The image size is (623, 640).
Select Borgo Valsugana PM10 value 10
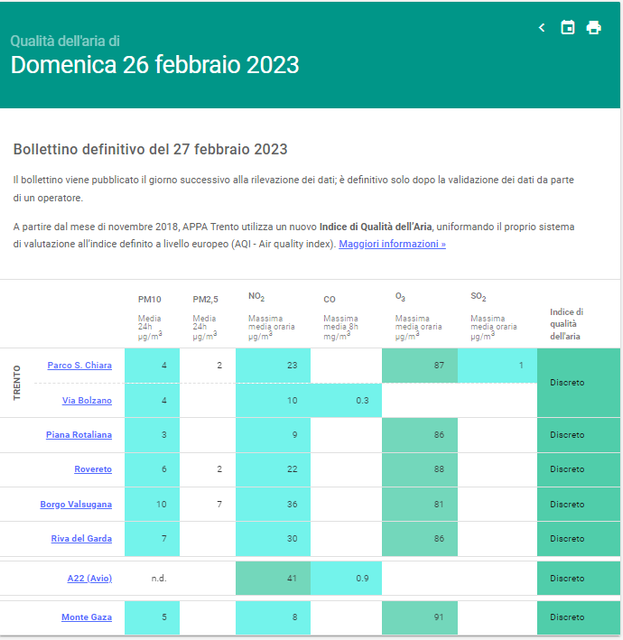(x=152, y=504)
